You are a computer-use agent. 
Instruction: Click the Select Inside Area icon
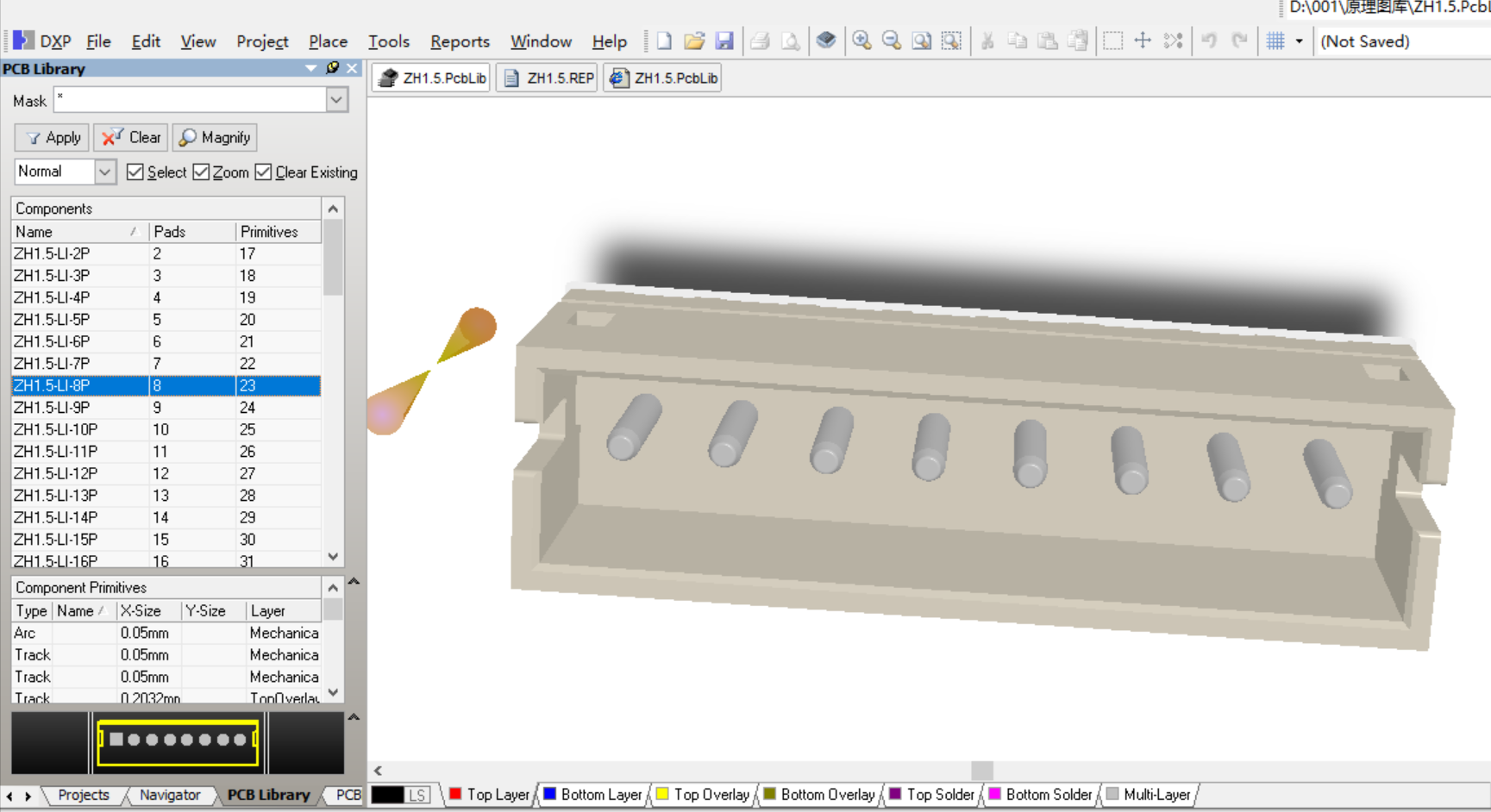[1113, 41]
